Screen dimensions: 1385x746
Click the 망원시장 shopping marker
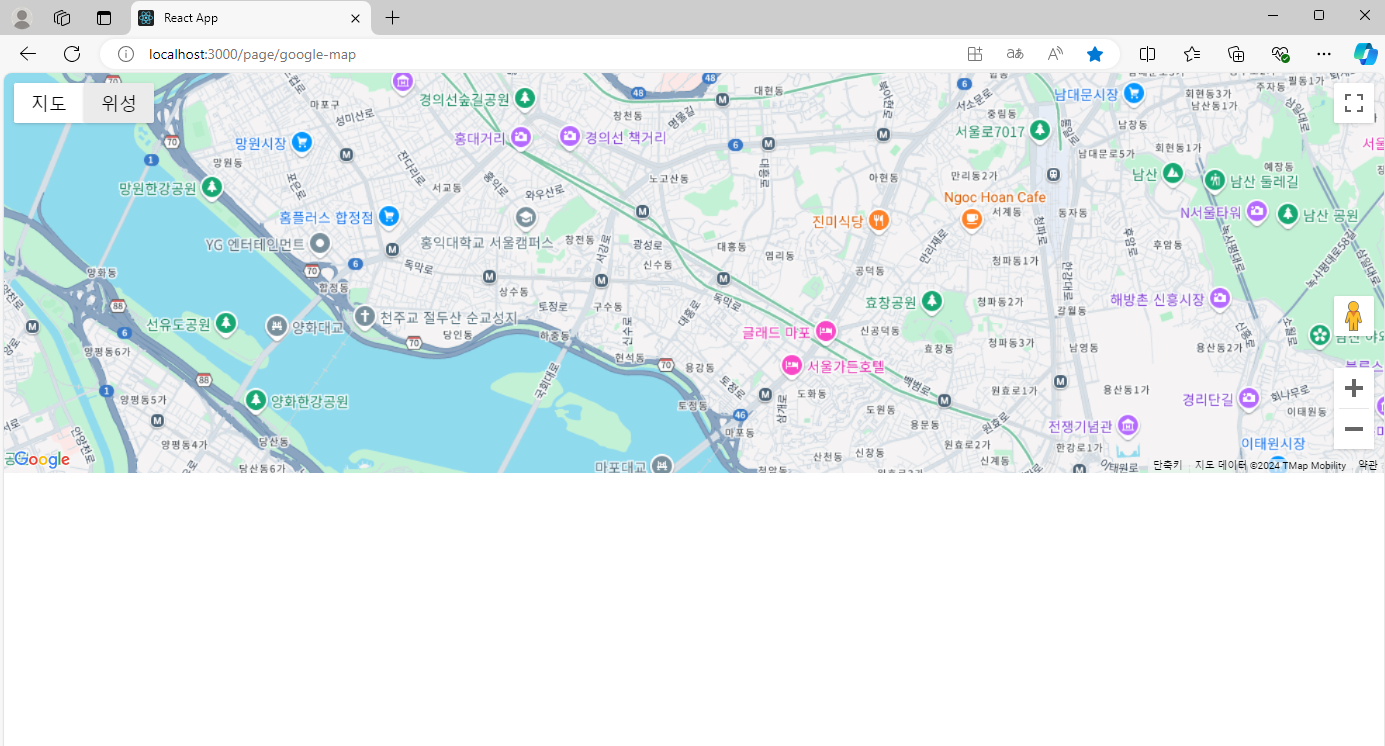coord(301,143)
